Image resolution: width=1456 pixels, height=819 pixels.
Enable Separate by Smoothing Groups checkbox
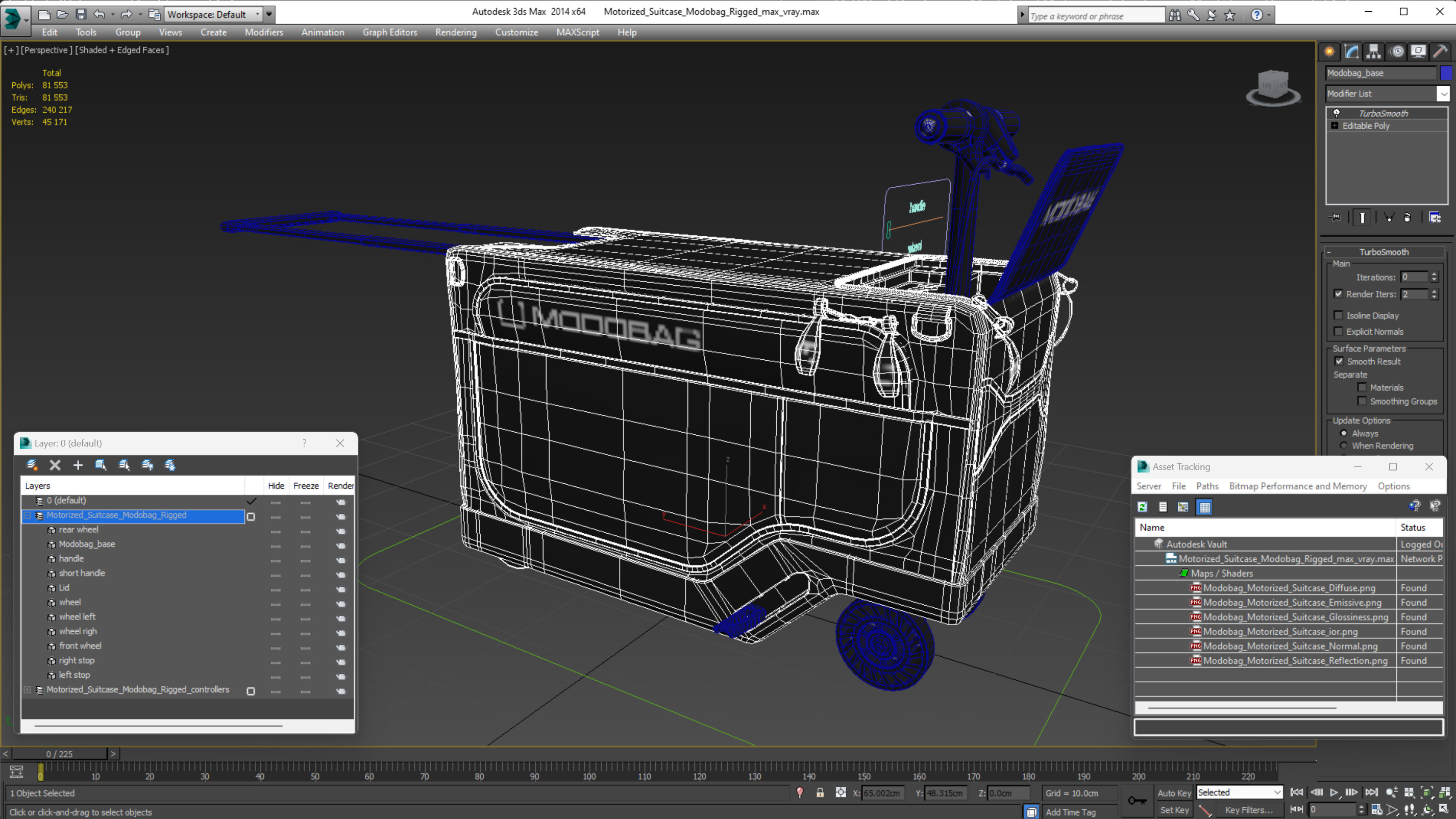click(x=1362, y=401)
